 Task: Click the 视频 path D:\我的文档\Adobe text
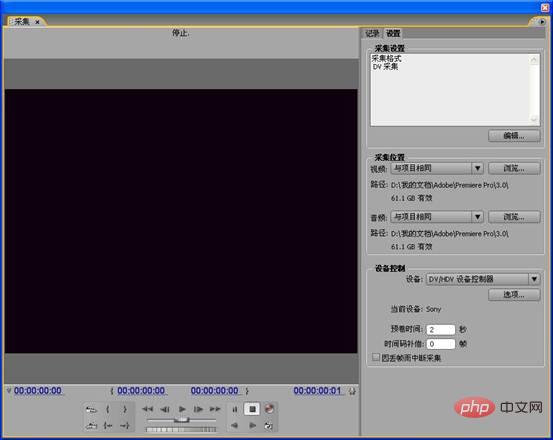(x=449, y=185)
